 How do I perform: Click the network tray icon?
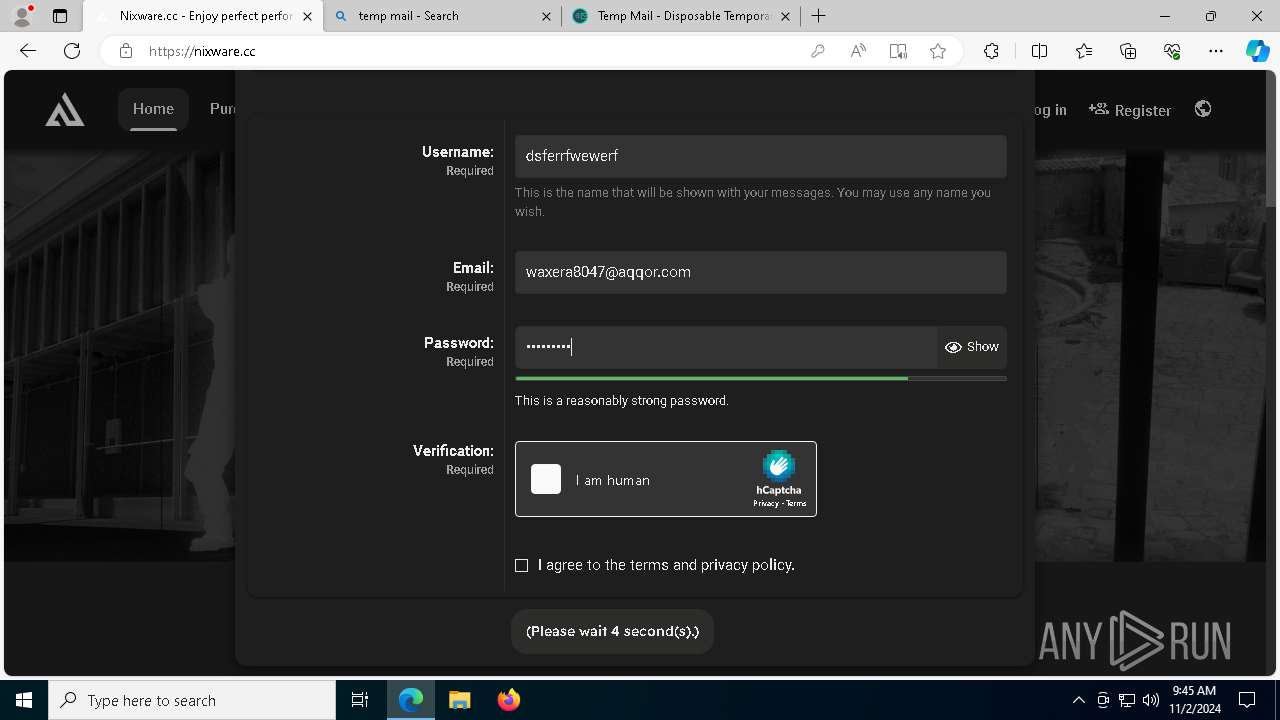tap(1127, 700)
